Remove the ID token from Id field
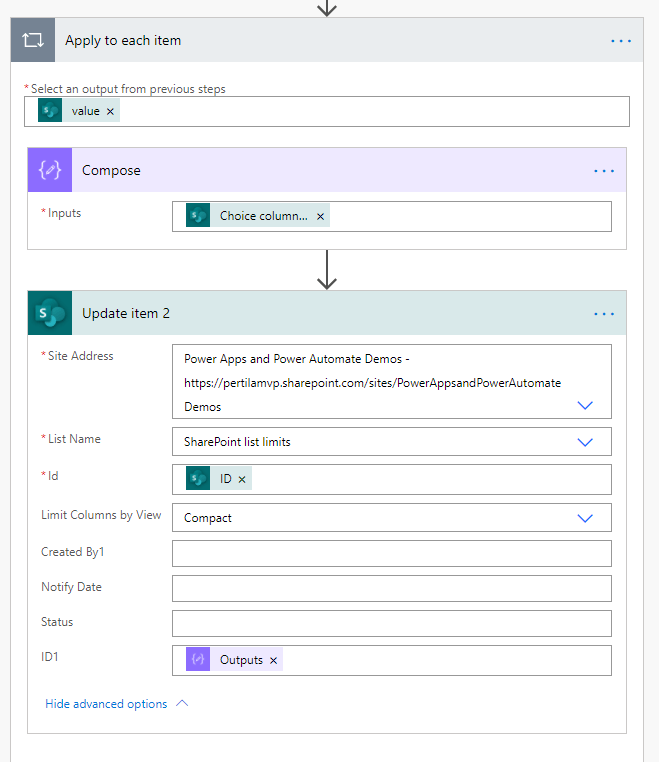This screenshot has height=762, width=659. pos(242,480)
